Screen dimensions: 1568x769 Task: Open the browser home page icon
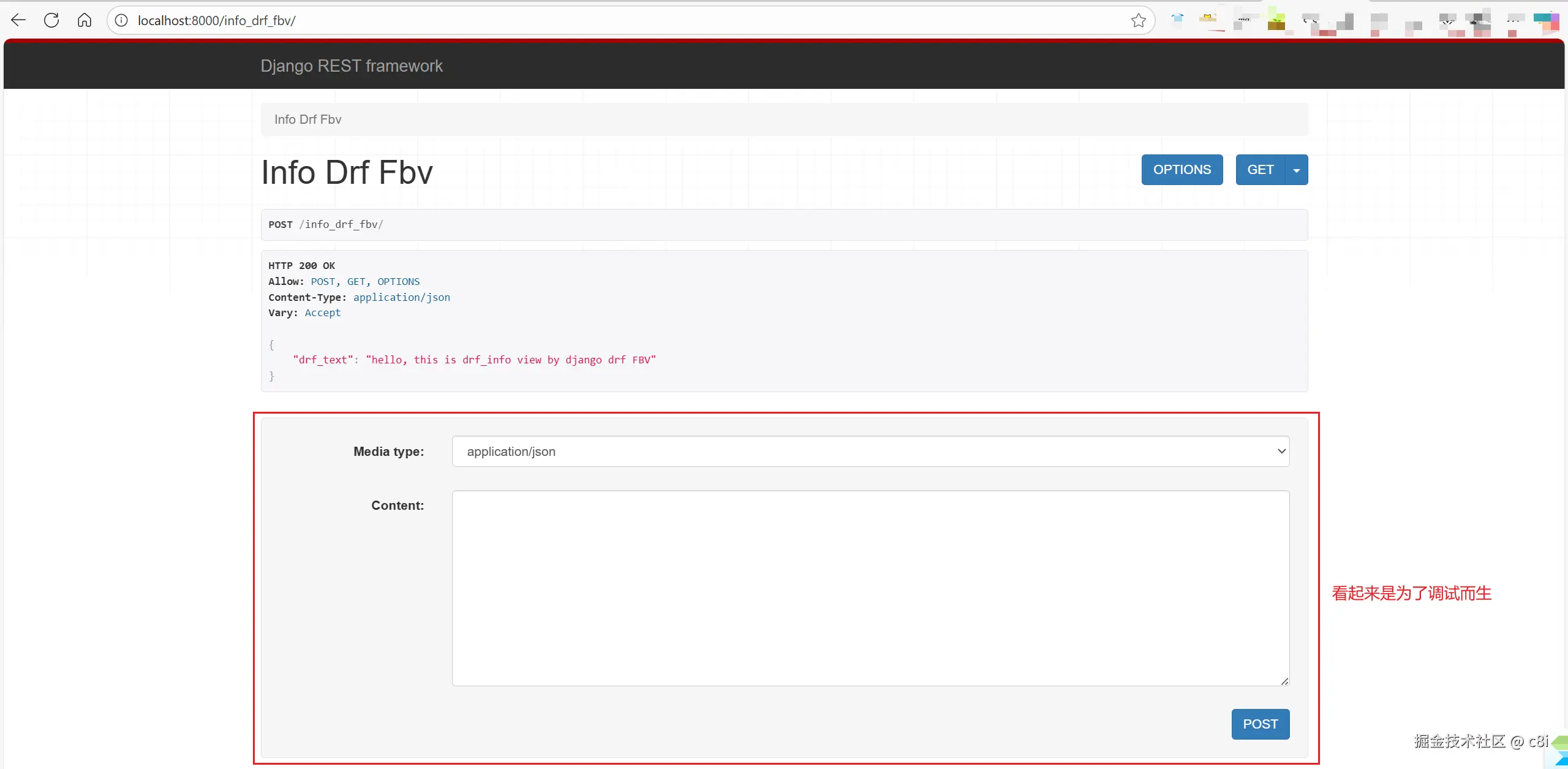click(85, 20)
